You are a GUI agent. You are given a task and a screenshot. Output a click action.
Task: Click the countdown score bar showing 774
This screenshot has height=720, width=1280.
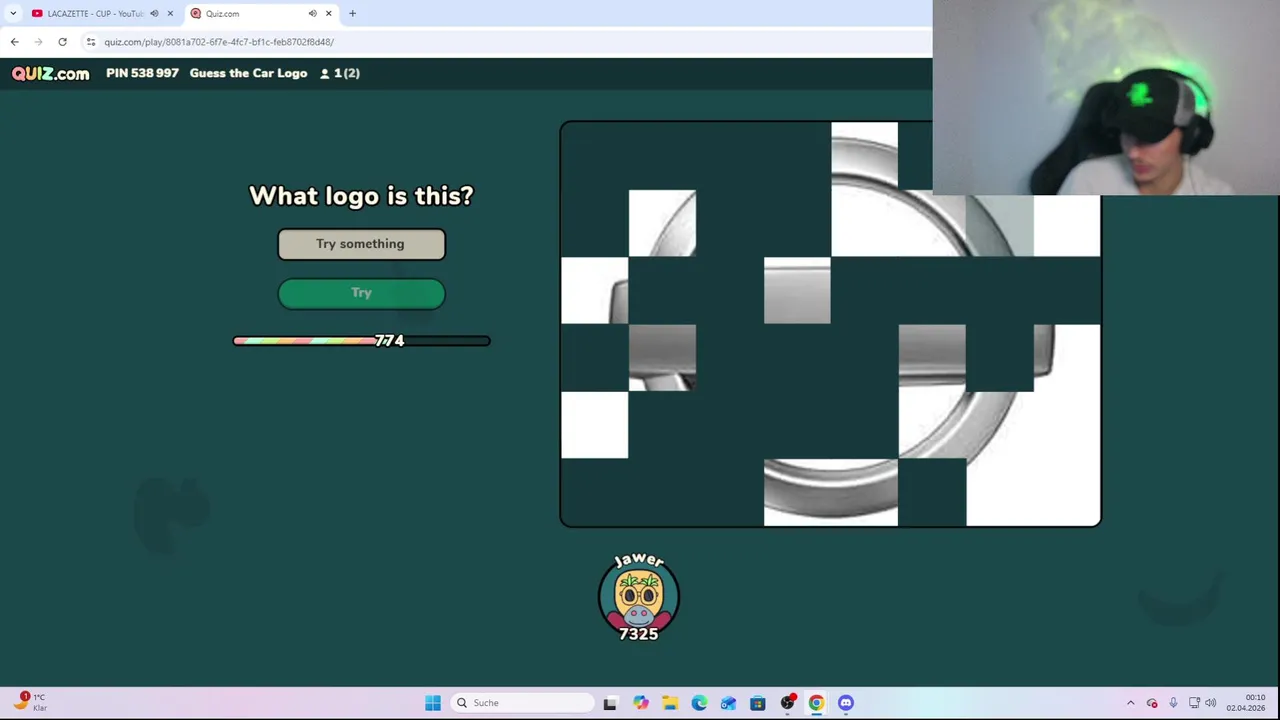pyautogui.click(x=361, y=341)
